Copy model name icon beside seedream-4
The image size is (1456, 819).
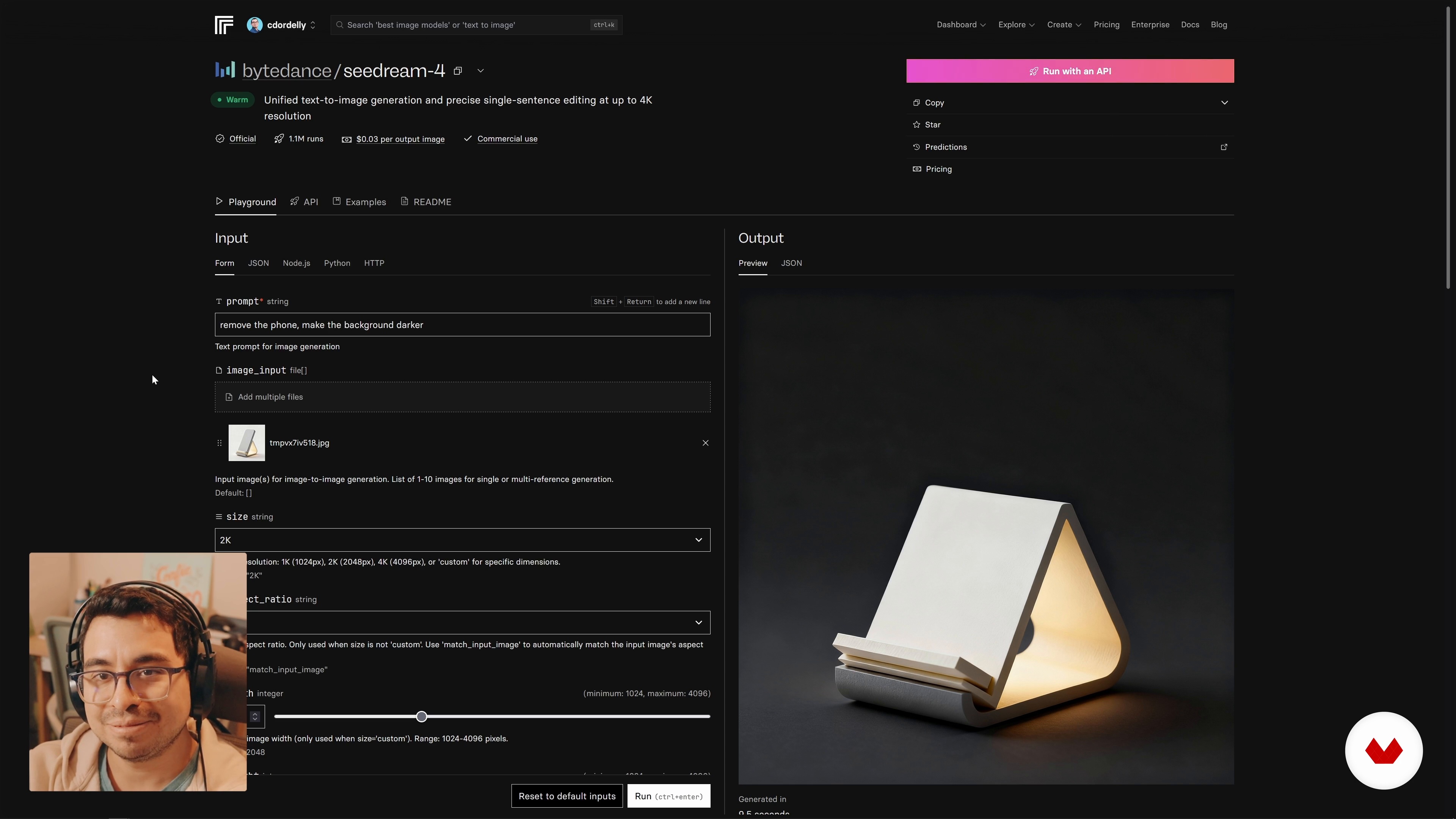point(458,71)
